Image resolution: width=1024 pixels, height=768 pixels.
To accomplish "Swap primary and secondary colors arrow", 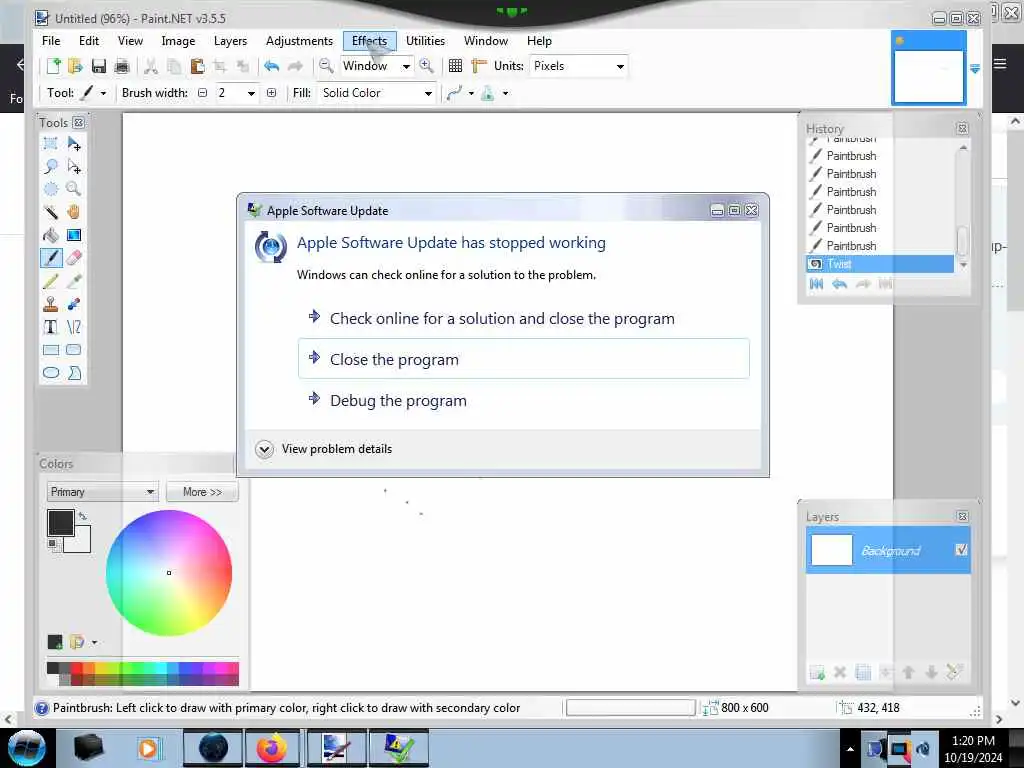I will click(x=83, y=516).
